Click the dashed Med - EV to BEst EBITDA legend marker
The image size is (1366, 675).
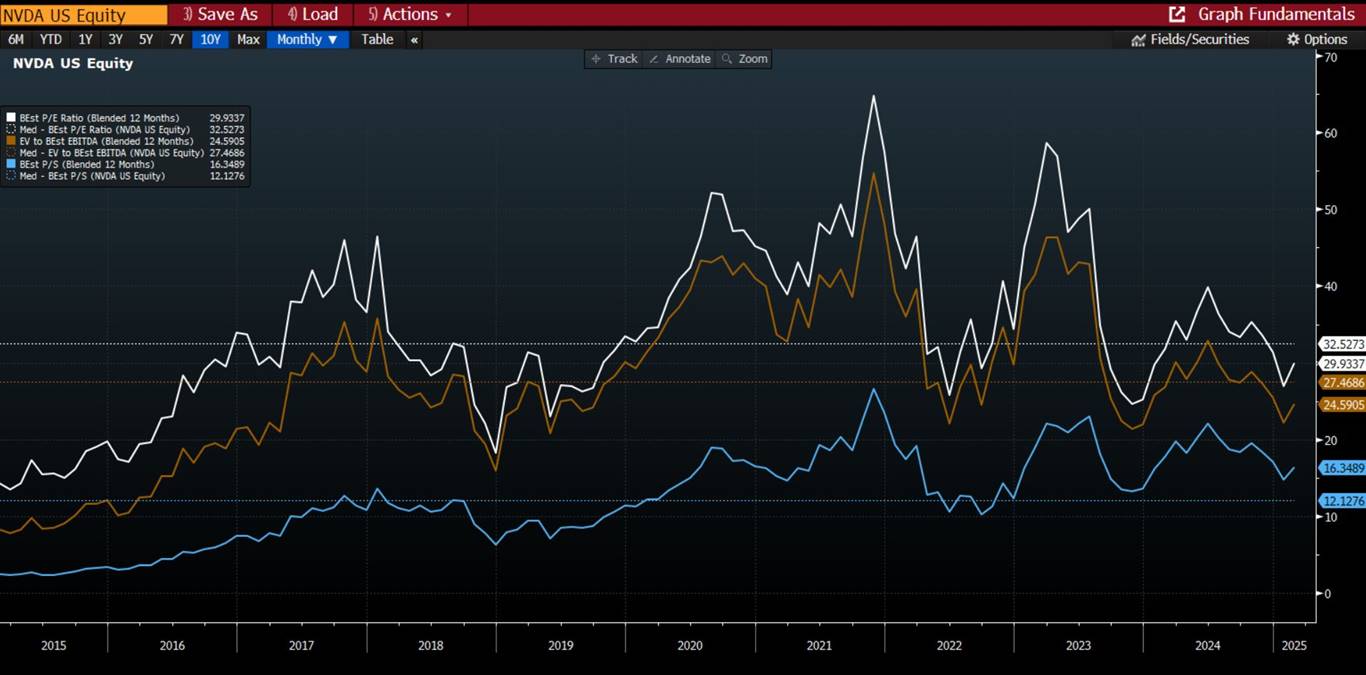tap(11, 153)
